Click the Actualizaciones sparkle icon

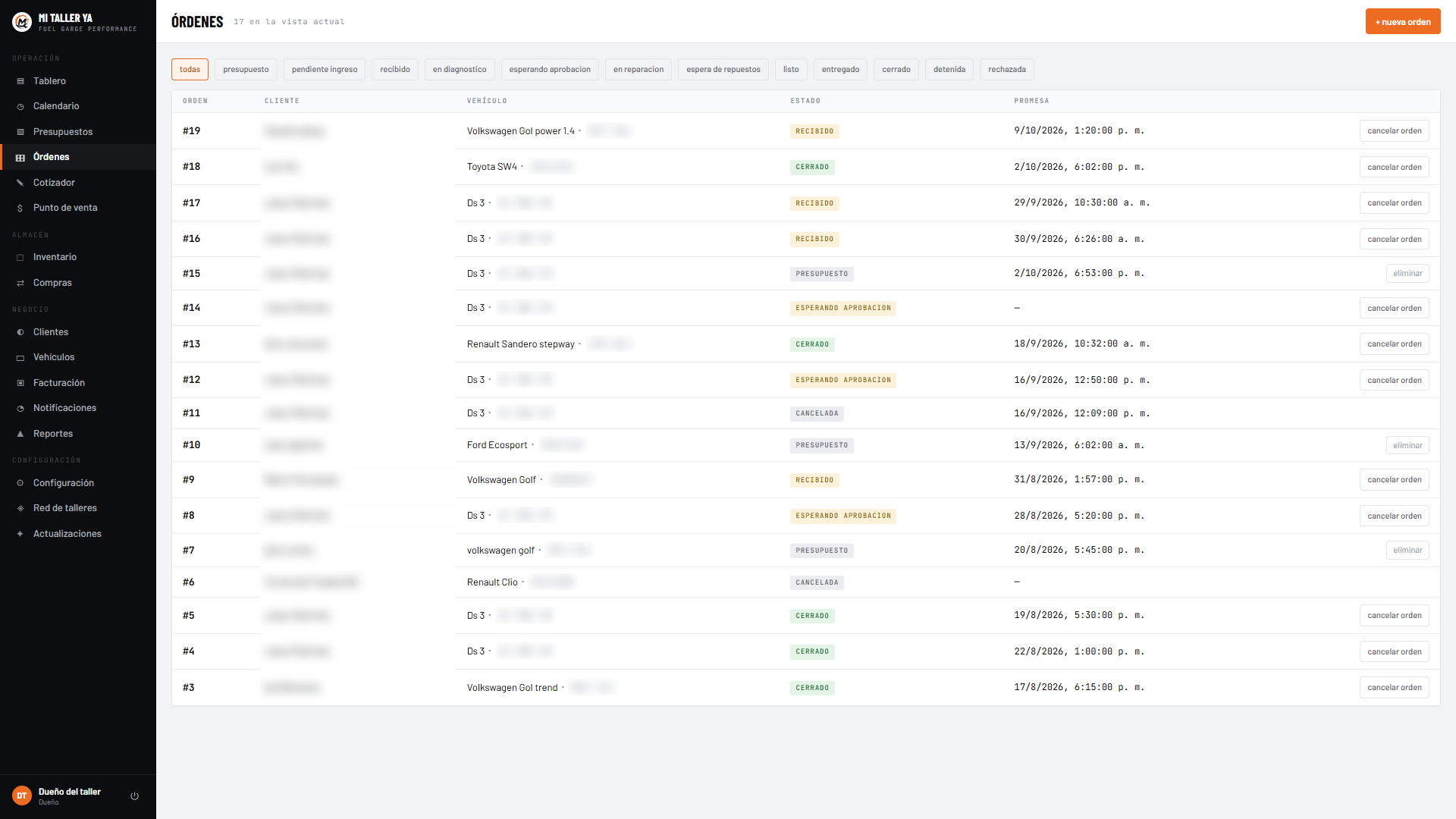click(x=20, y=534)
